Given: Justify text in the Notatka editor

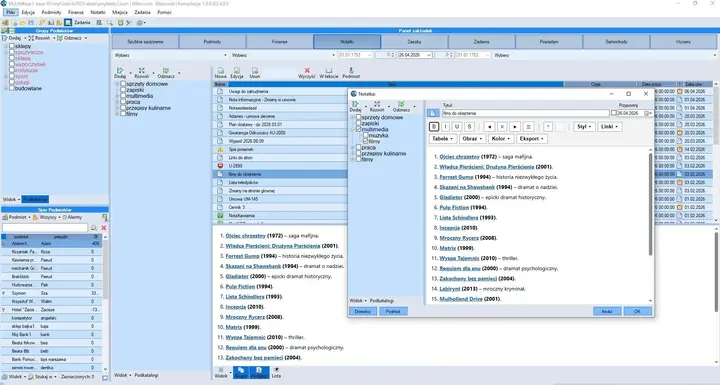Looking at the screenshot, I should (x=528, y=126).
